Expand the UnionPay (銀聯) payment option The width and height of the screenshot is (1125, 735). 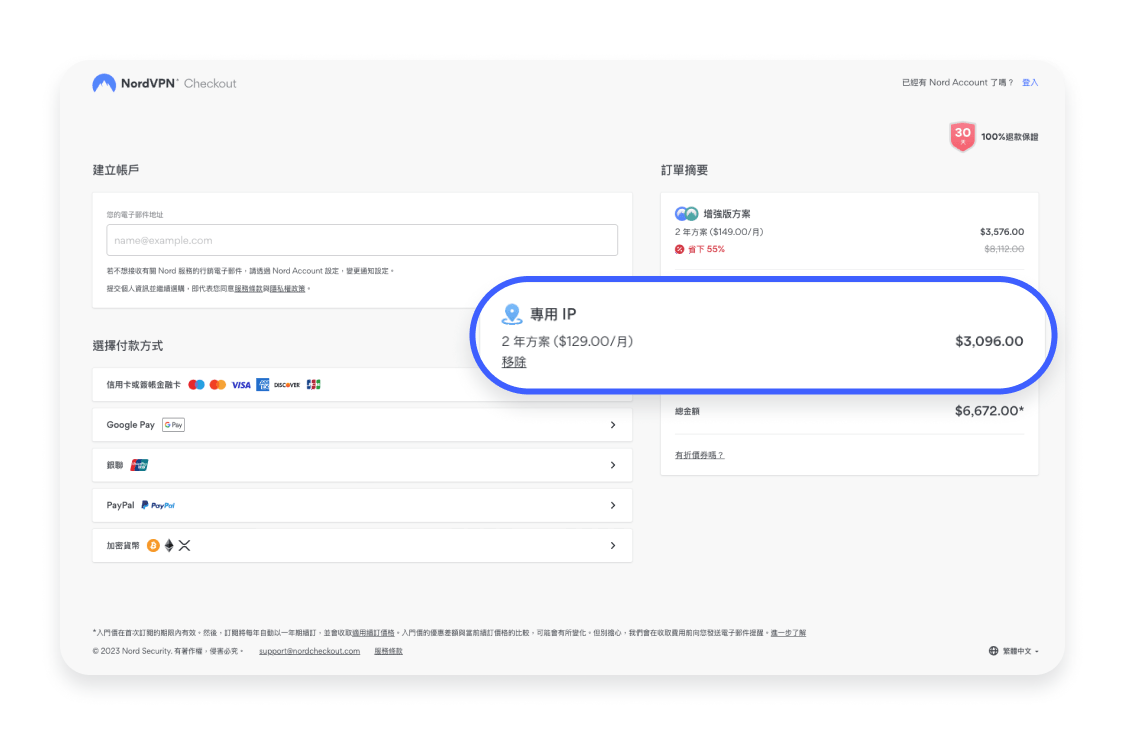tap(362, 465)
